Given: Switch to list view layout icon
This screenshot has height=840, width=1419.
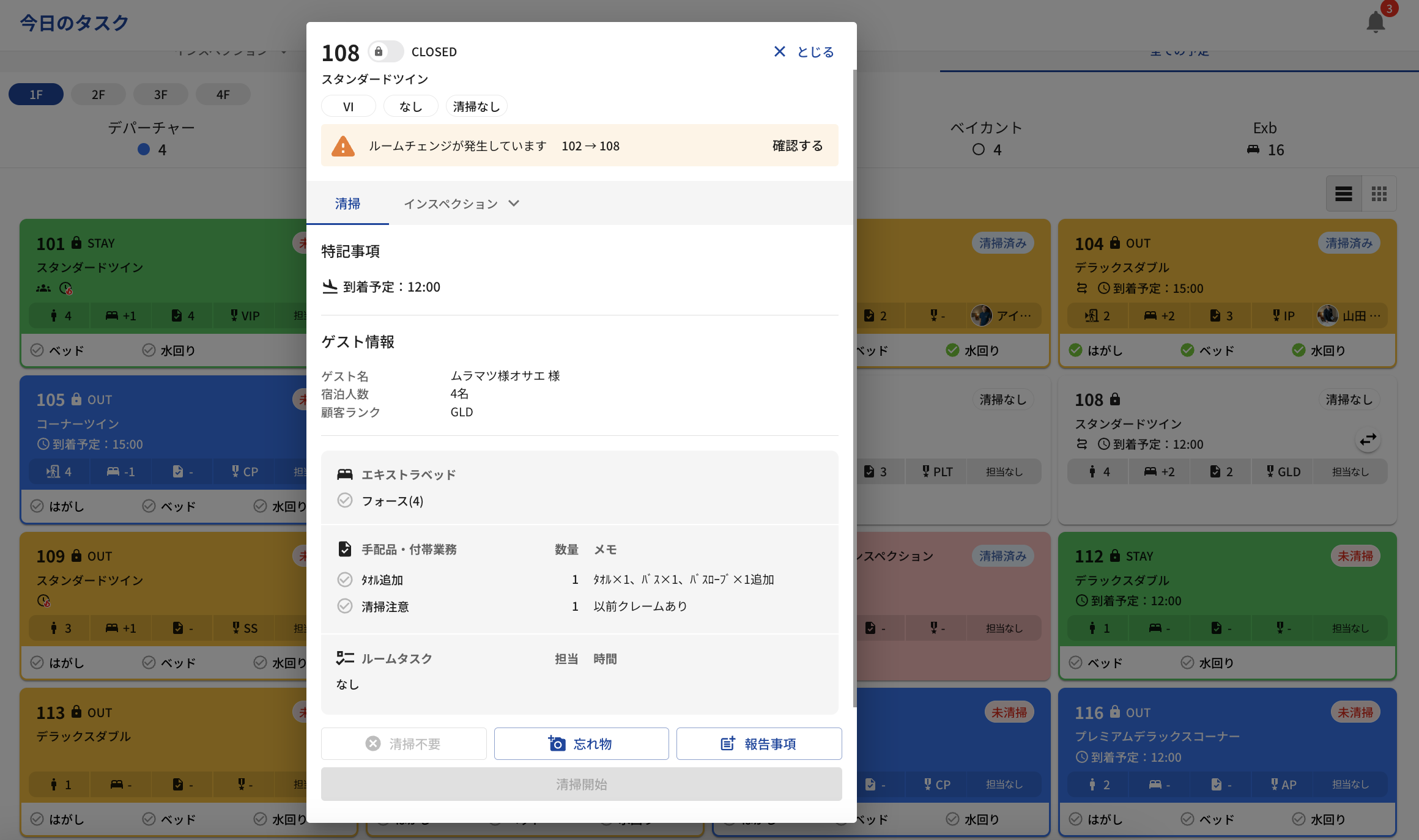Looking at the screenshot, I should [x=1344, y=194].
